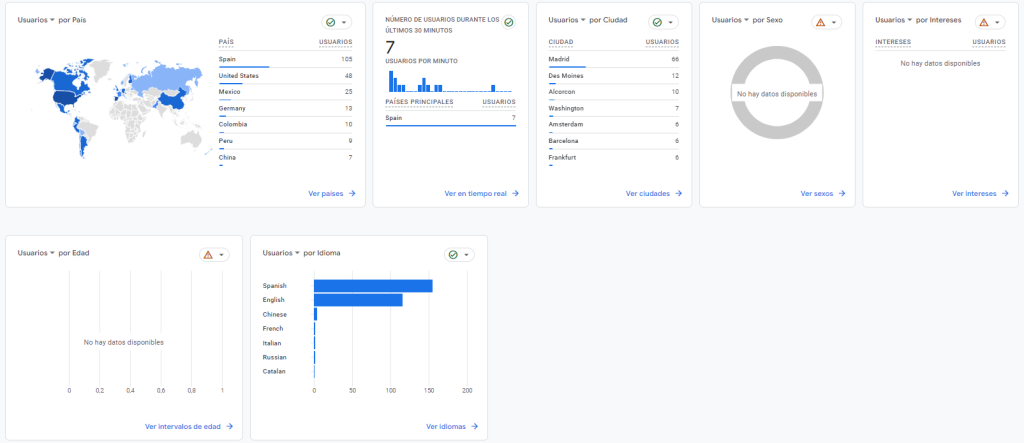
Task: Click warning triangle icon in Edad card
Action: 208,255
